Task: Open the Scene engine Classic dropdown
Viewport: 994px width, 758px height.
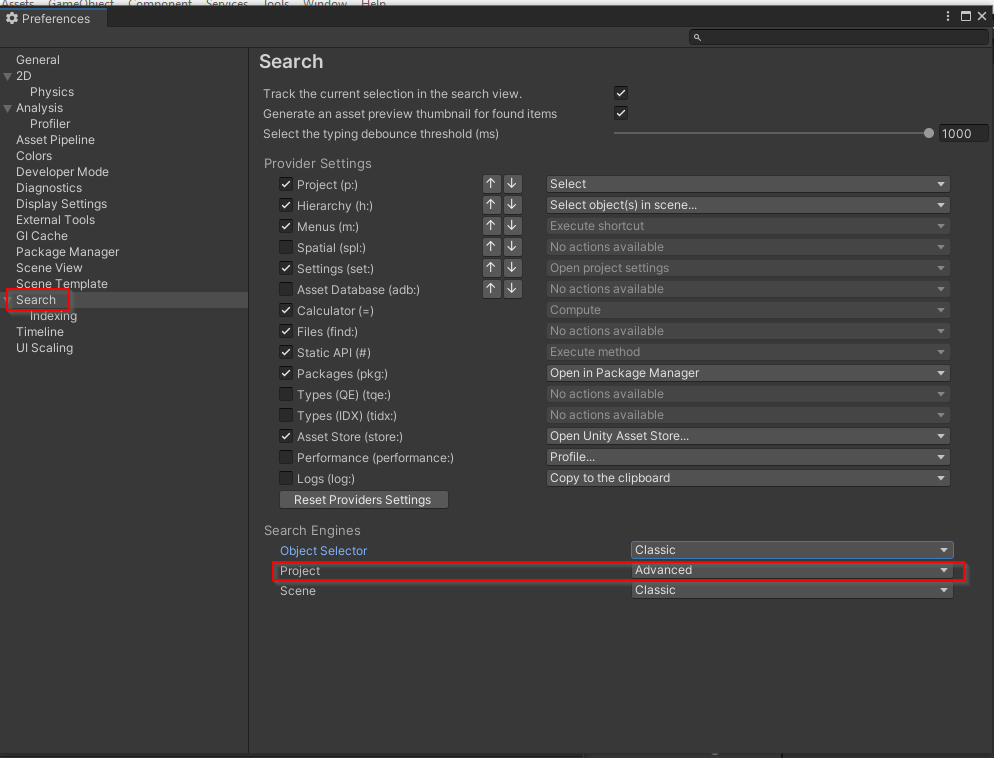Action: [791, 590]
